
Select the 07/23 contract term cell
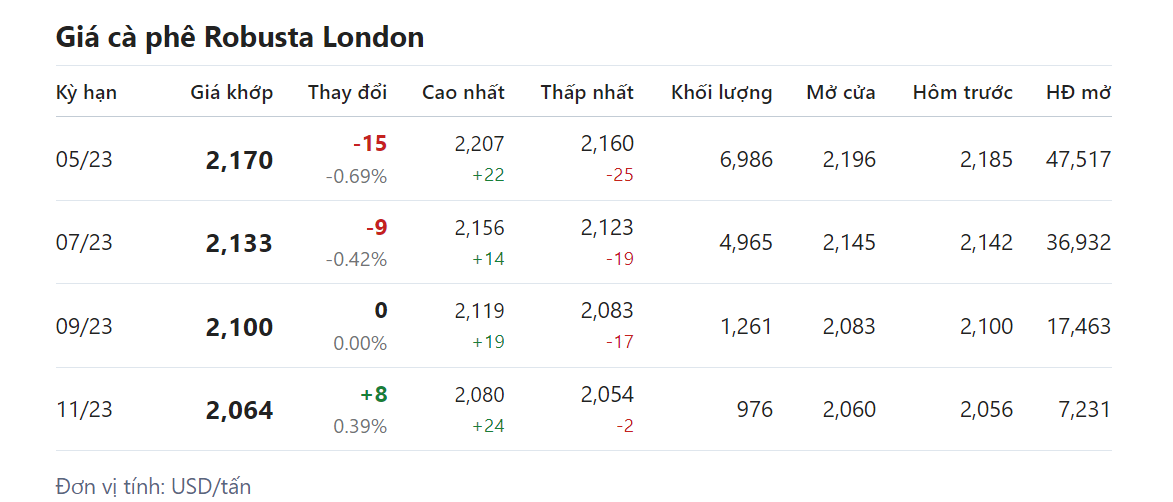(84, 243)
